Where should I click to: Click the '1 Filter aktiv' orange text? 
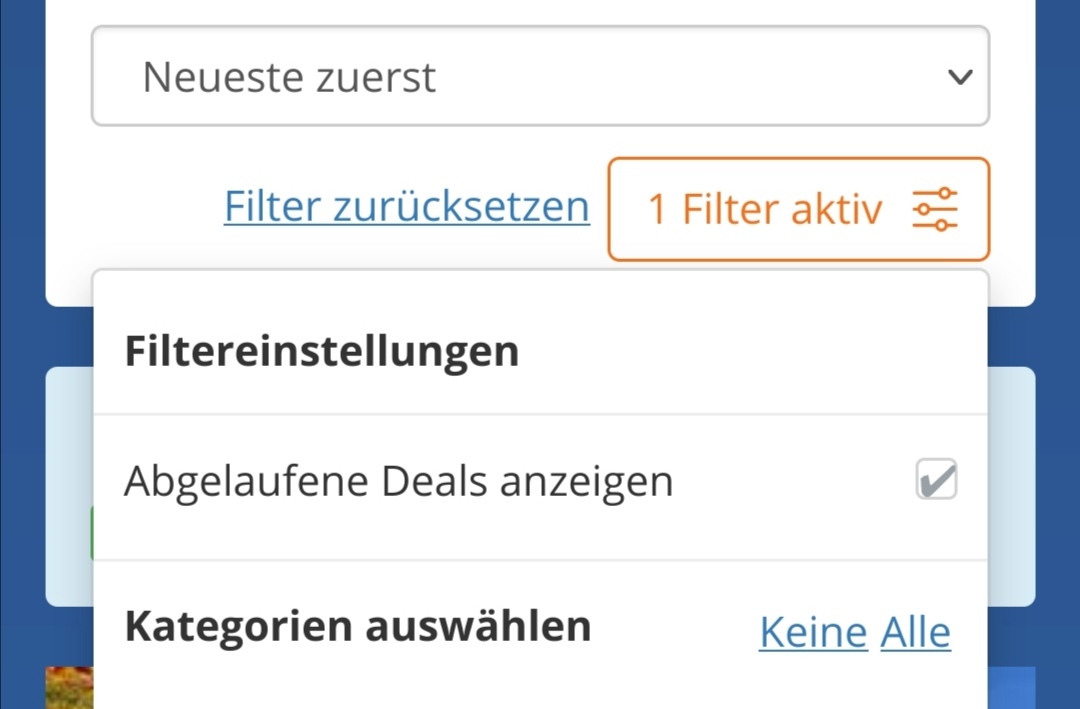click(765, 209)
